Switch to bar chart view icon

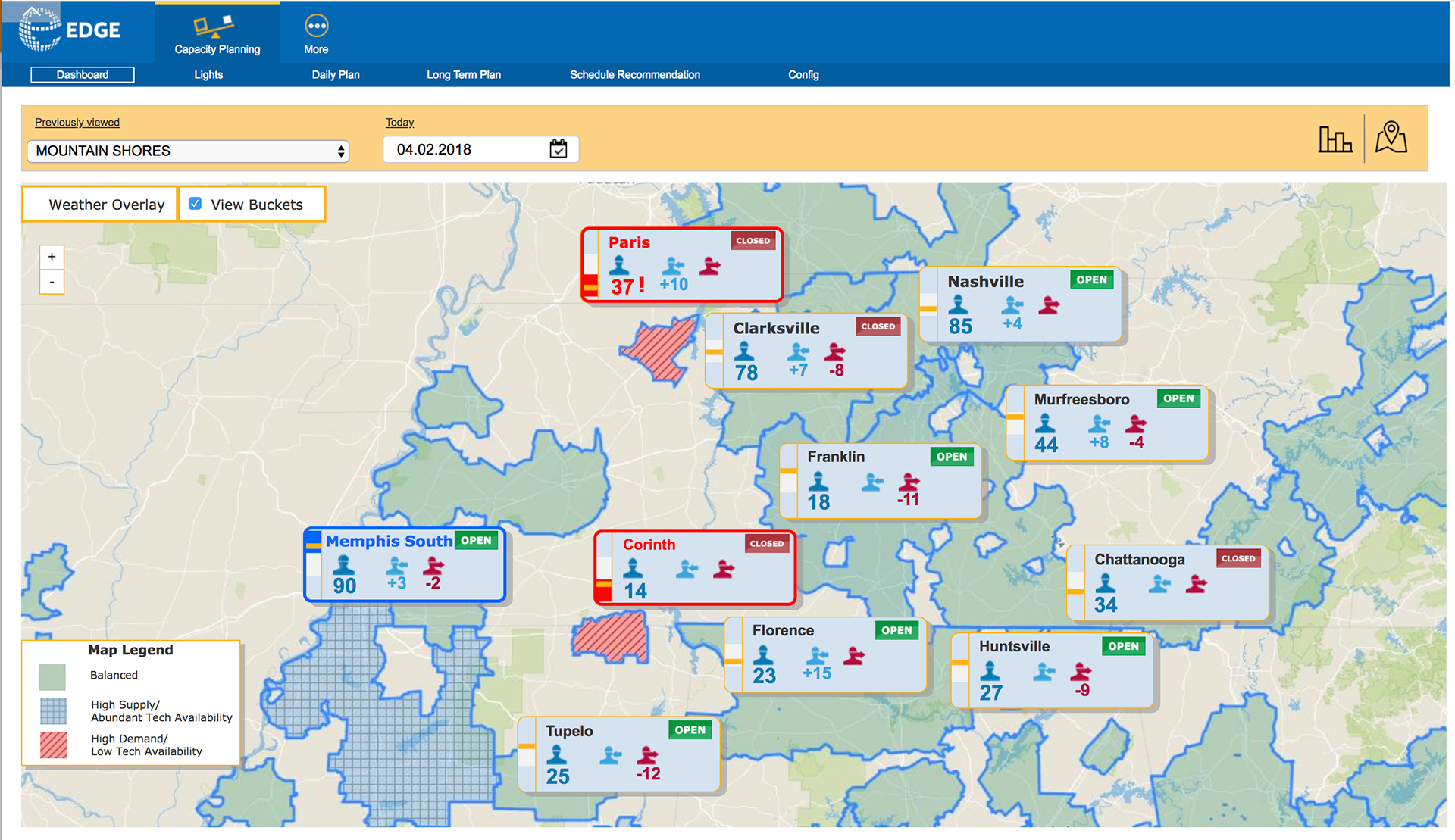tap(1335, 139)
